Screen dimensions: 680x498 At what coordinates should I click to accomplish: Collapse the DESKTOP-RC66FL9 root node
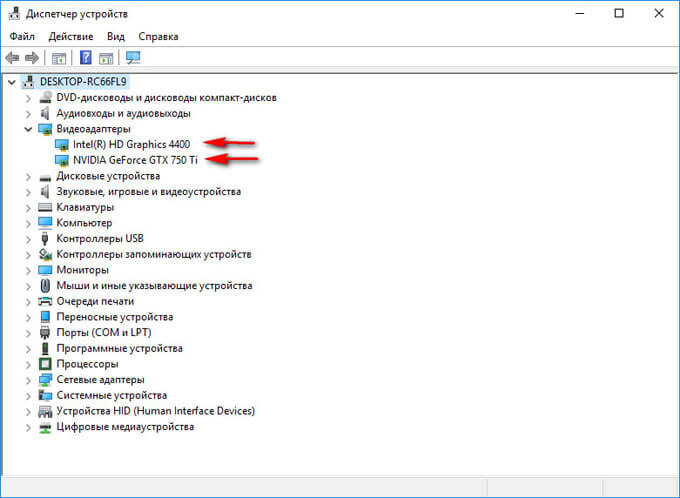12,82
